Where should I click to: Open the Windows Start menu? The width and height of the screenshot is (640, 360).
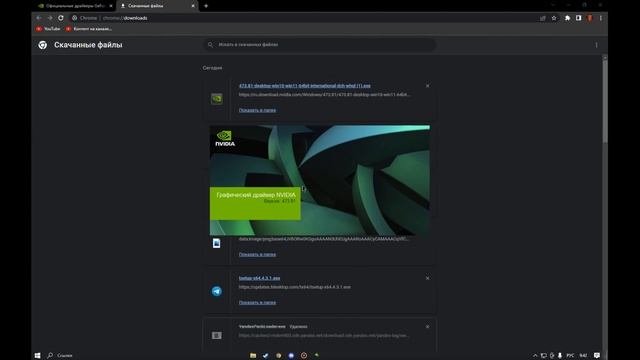pyautogui.click(x=38, y=356)
